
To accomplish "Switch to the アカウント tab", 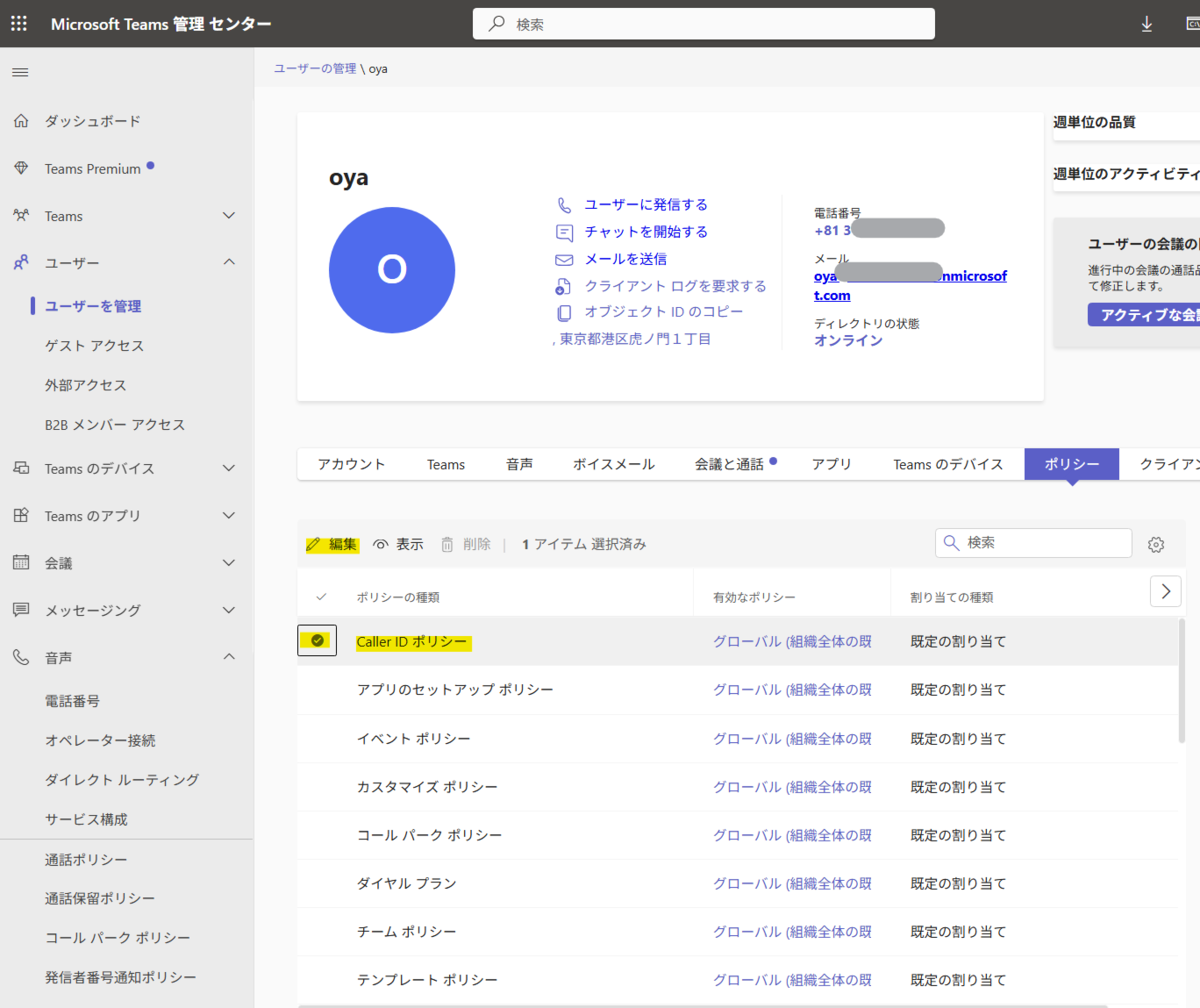I will (x=351, y=464).
